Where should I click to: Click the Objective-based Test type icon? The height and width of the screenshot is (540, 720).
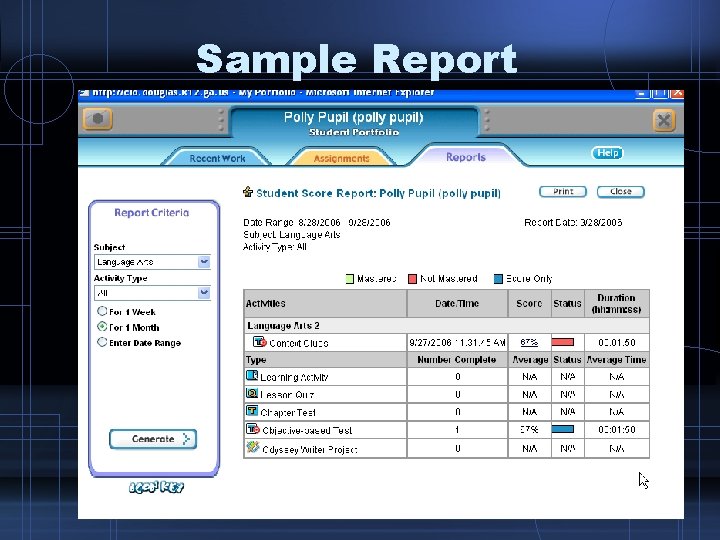coord(253,429)
